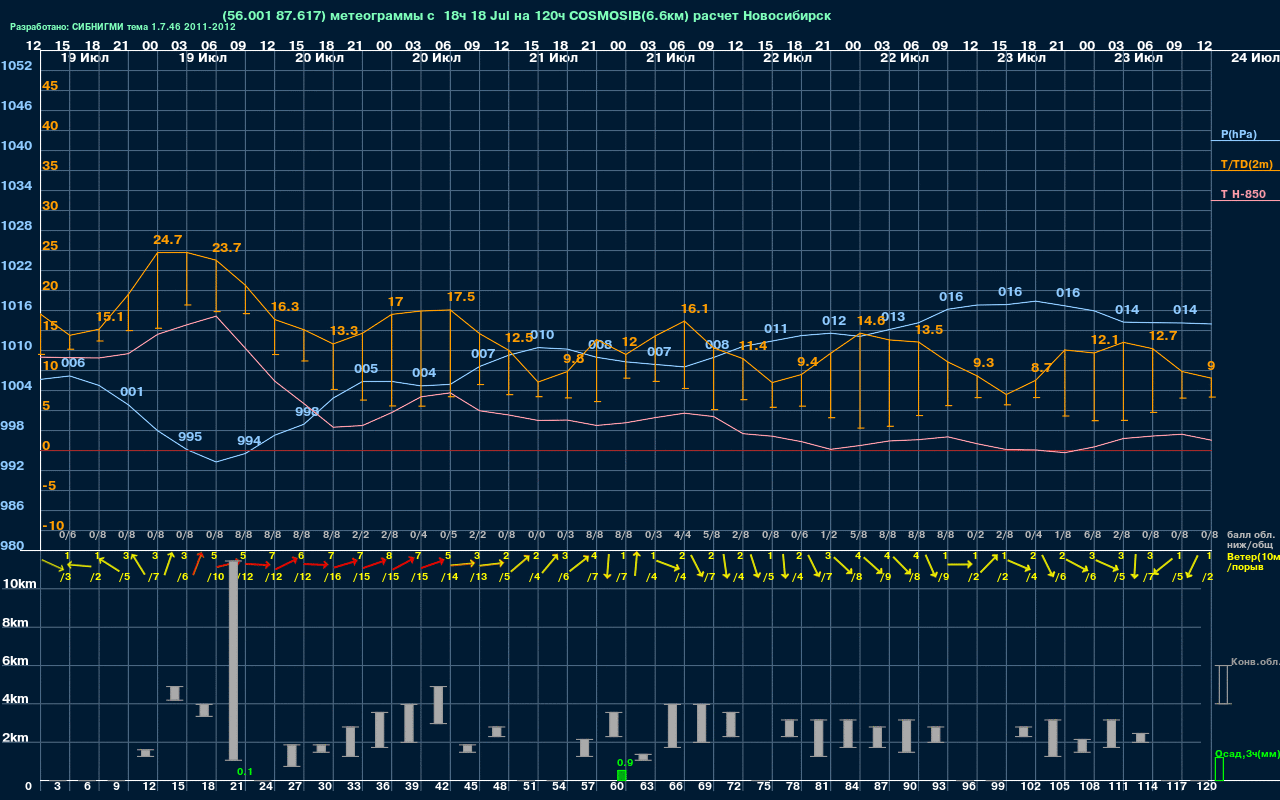1280x800 pixels.
Task: Click the P(hPa) pressure legend label
Action: pos(1238,134)
